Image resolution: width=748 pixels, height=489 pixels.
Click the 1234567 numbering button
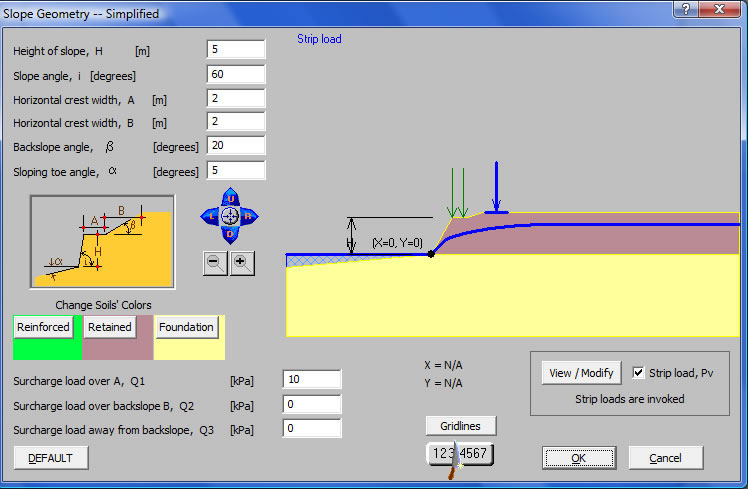point(459,454)
